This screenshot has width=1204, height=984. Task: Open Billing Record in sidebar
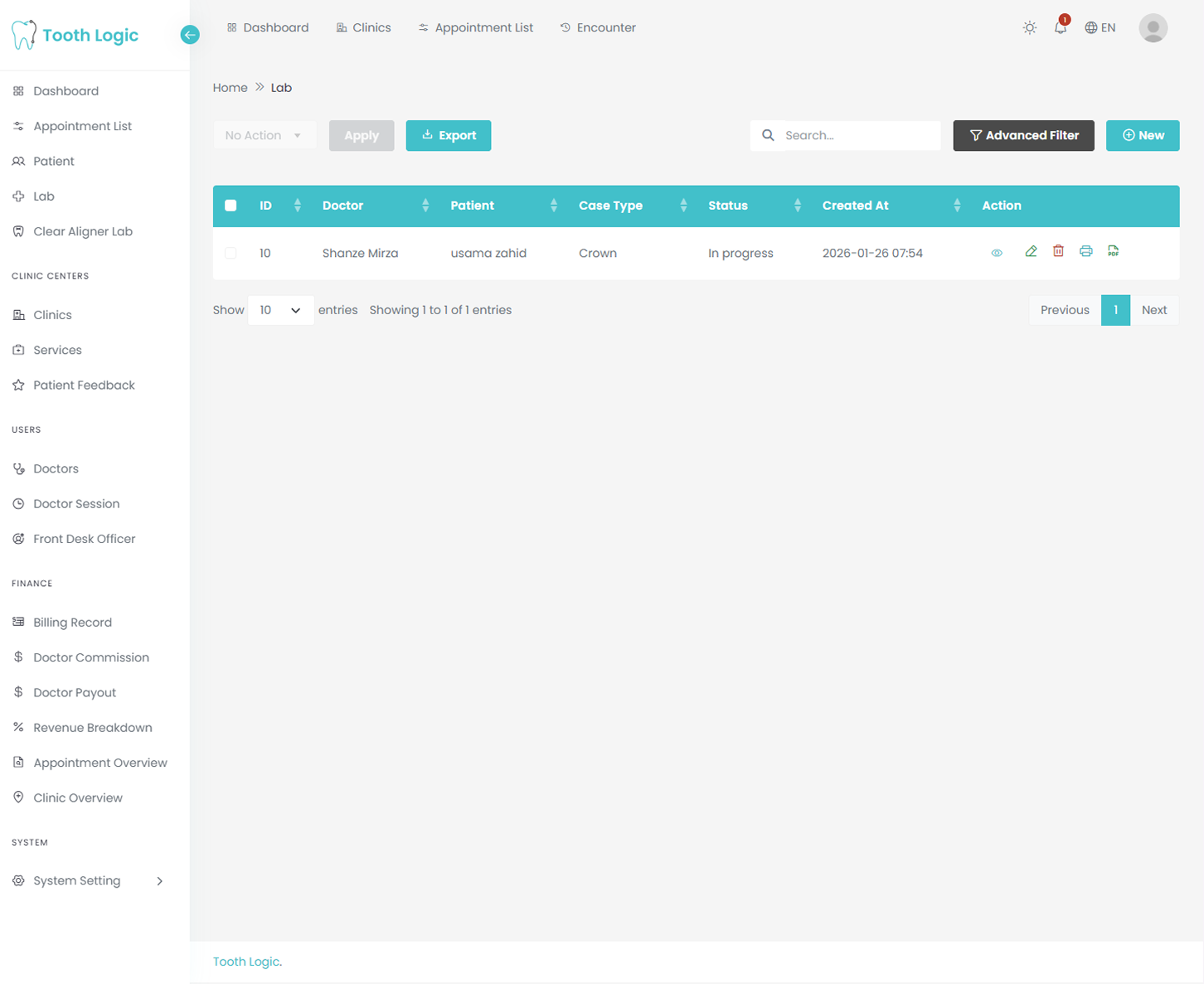(72, 622)
